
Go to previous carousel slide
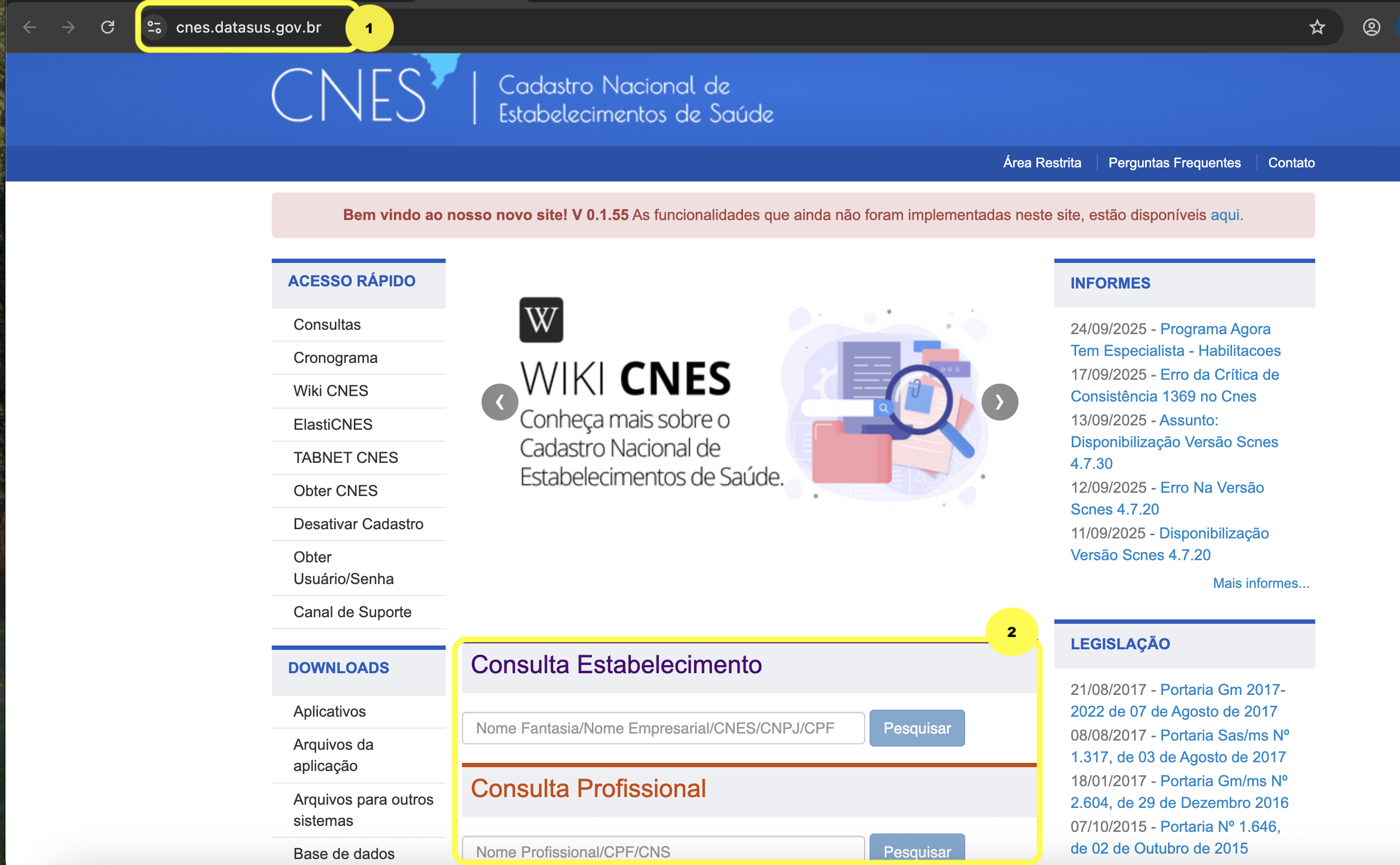(499, 402)
